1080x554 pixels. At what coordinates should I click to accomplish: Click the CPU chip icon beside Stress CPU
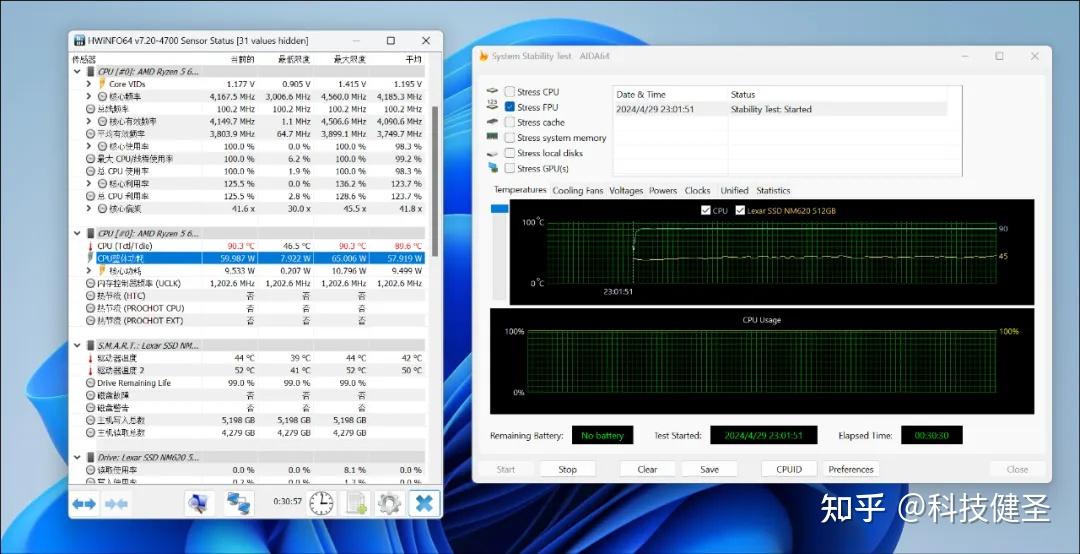click(x=492, y=91)
